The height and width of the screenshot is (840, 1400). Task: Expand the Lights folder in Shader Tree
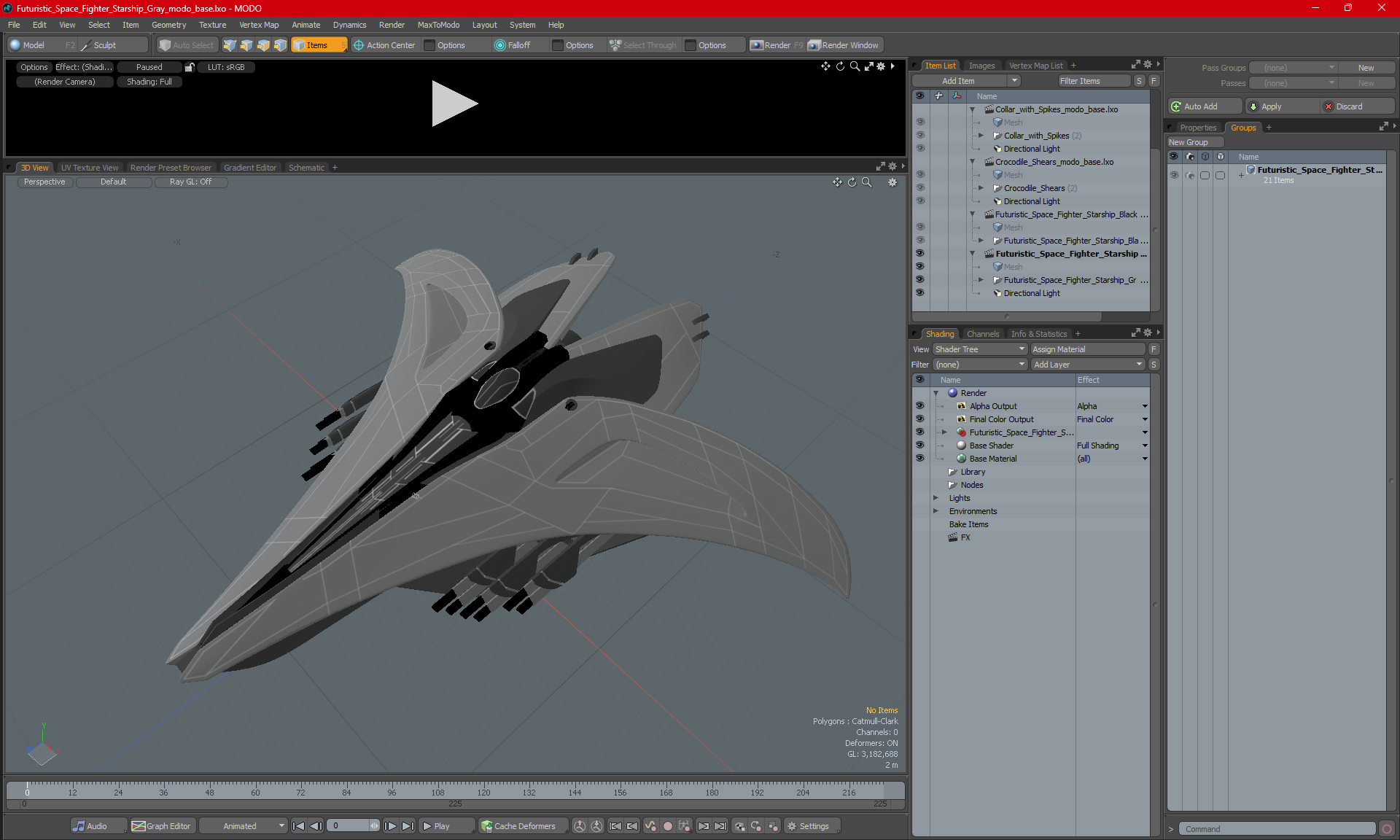[936, 498]
